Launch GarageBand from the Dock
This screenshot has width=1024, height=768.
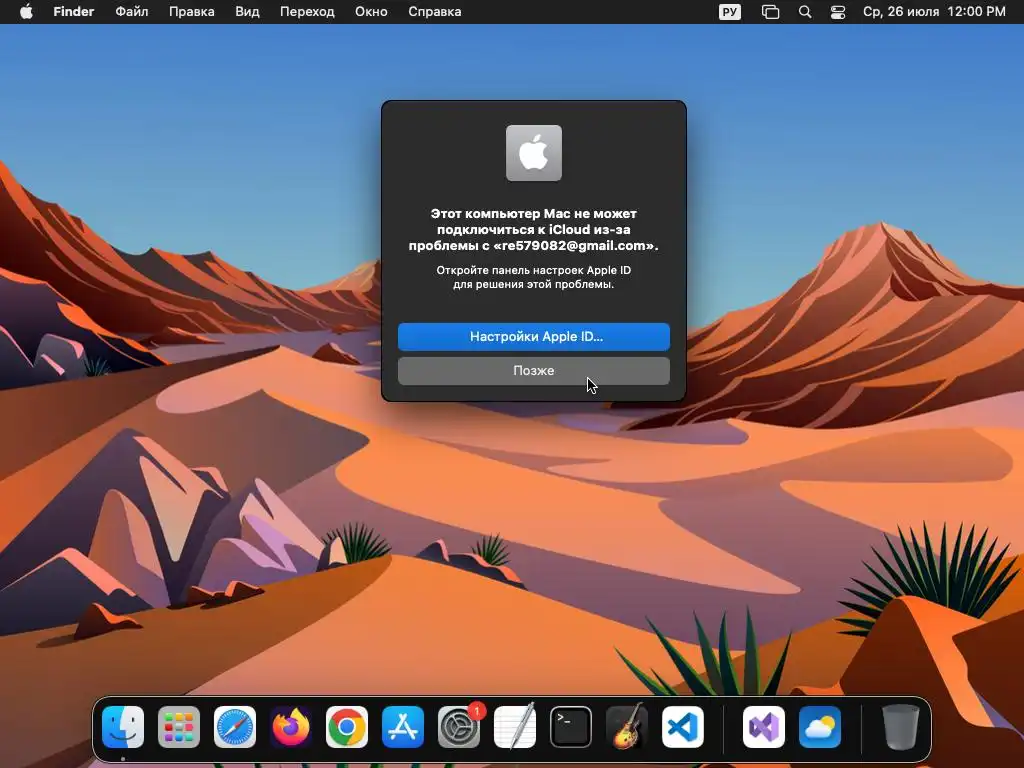627,727
